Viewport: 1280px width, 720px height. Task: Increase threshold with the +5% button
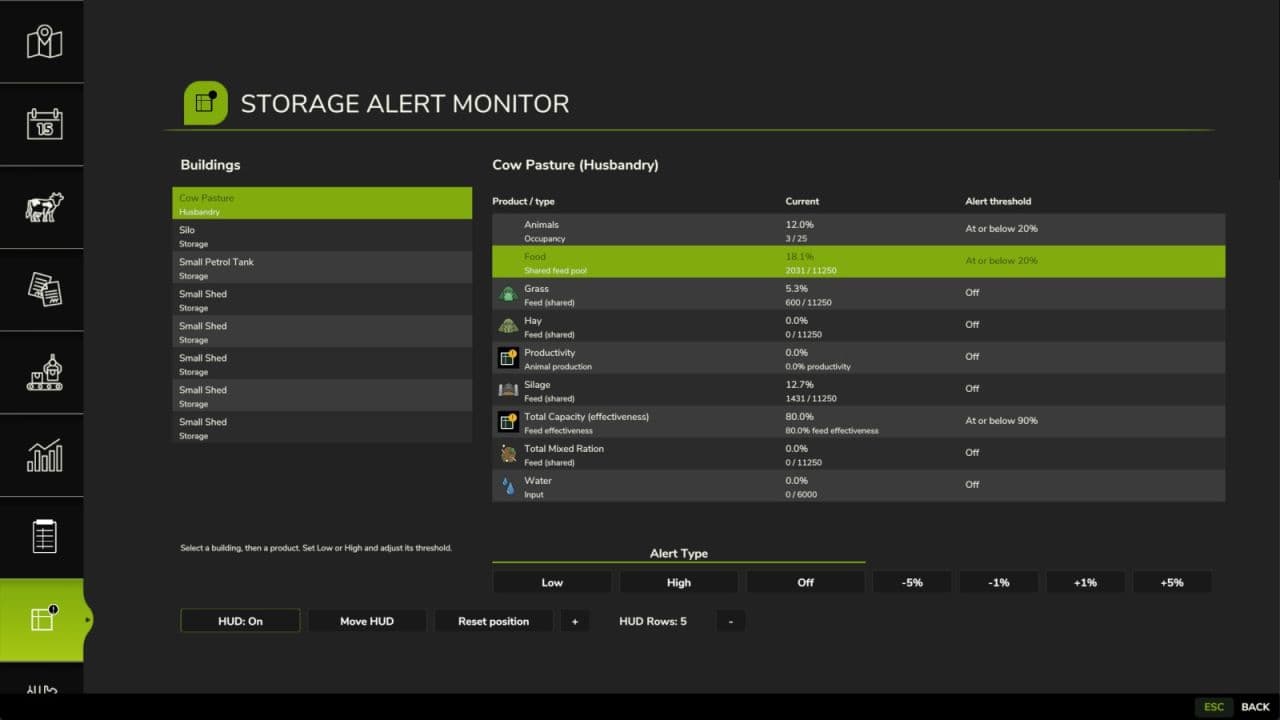(1172, 582)
